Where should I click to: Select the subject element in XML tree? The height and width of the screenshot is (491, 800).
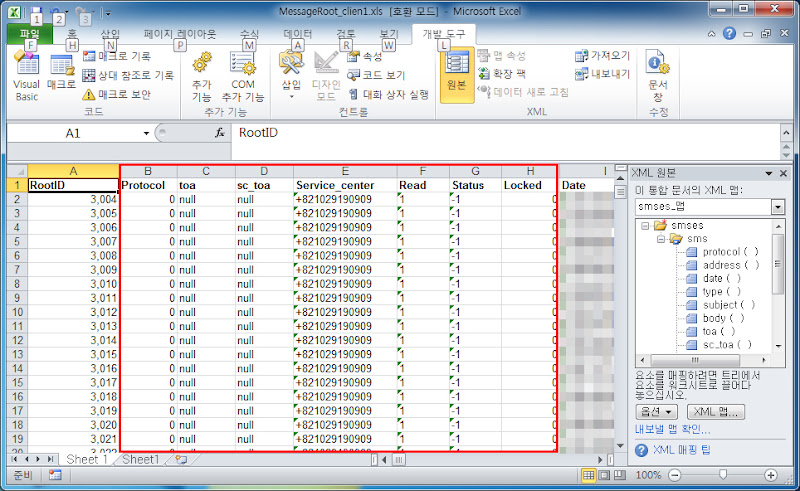coord(720,305)
